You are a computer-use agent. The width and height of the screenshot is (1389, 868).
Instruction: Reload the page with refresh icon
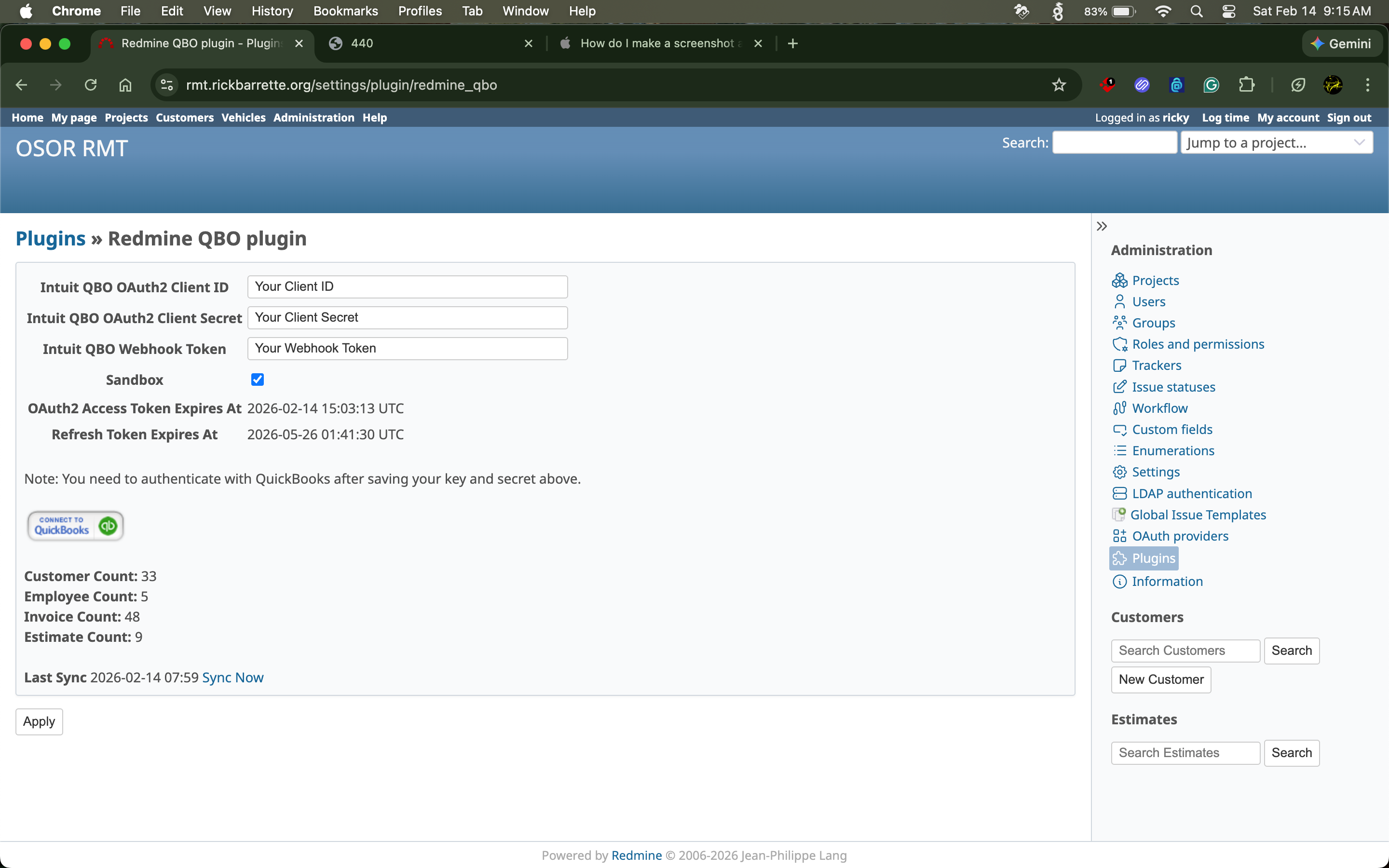click(x=91, y=85)
